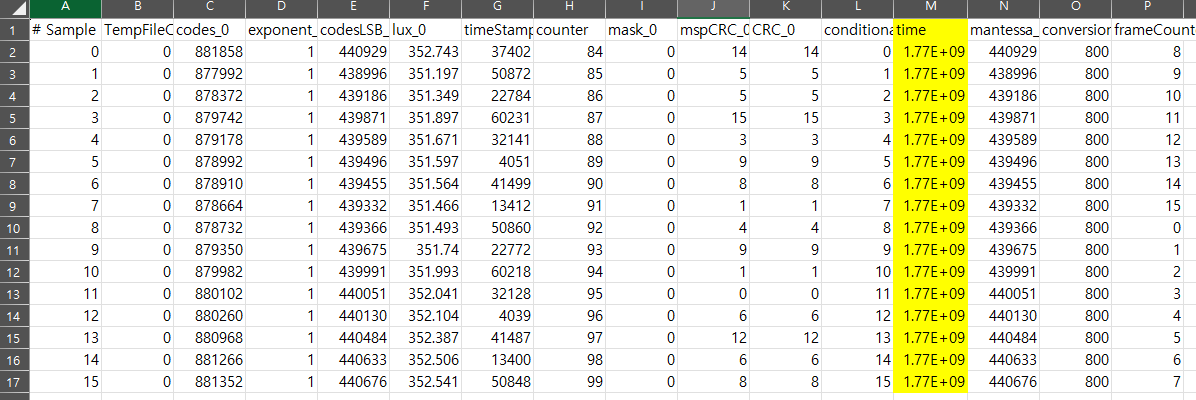Click the codesLSB cell with 439991

[x=353, y=272]
